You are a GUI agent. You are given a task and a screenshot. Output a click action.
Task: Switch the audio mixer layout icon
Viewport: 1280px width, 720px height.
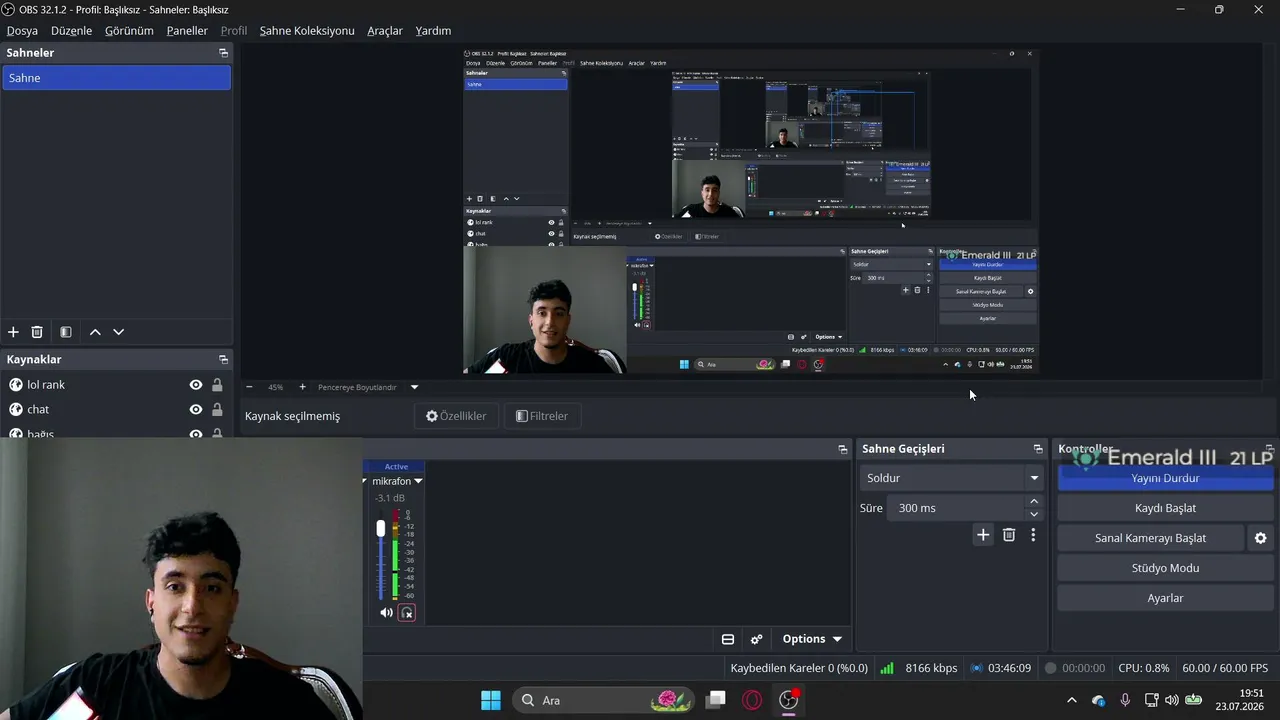tap(728, 639)
